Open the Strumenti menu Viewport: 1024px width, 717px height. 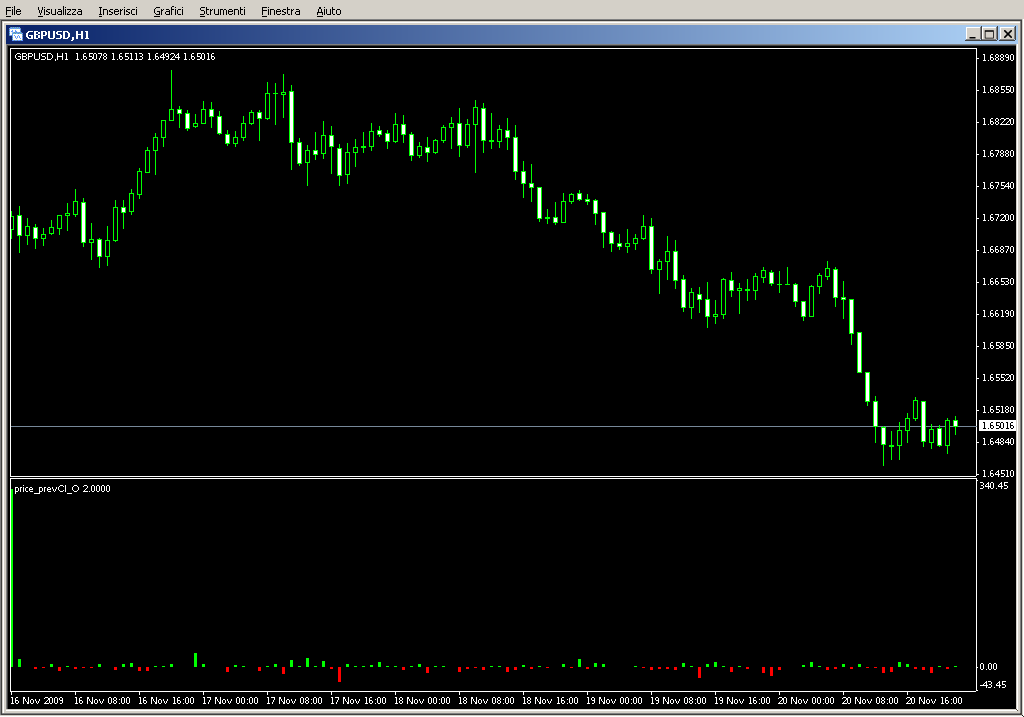click(222, 11)
